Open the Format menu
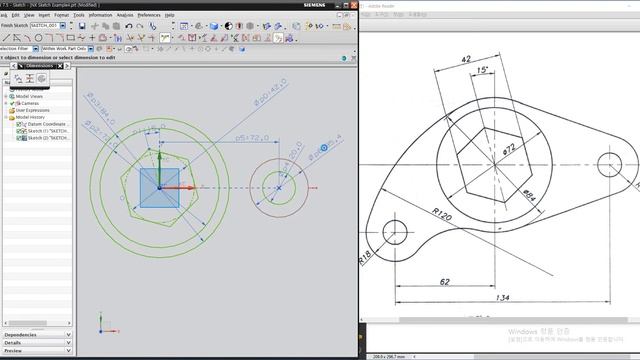 (x=62, y=15)
